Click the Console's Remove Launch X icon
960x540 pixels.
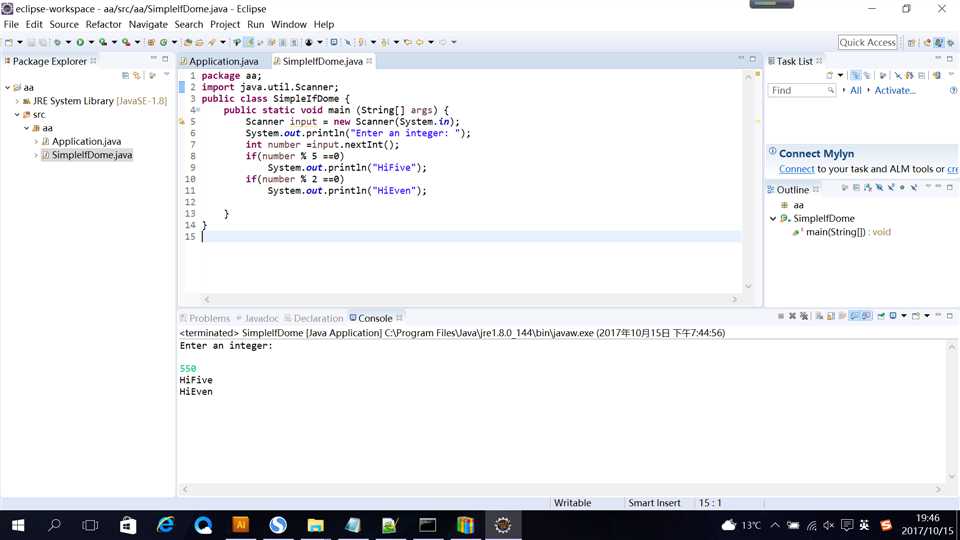click(x=792, y=316)
